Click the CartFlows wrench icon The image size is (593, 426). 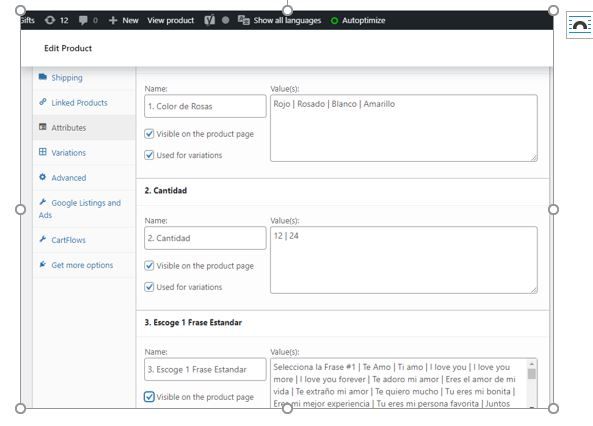pyautogui.click(x=43, y=239)
